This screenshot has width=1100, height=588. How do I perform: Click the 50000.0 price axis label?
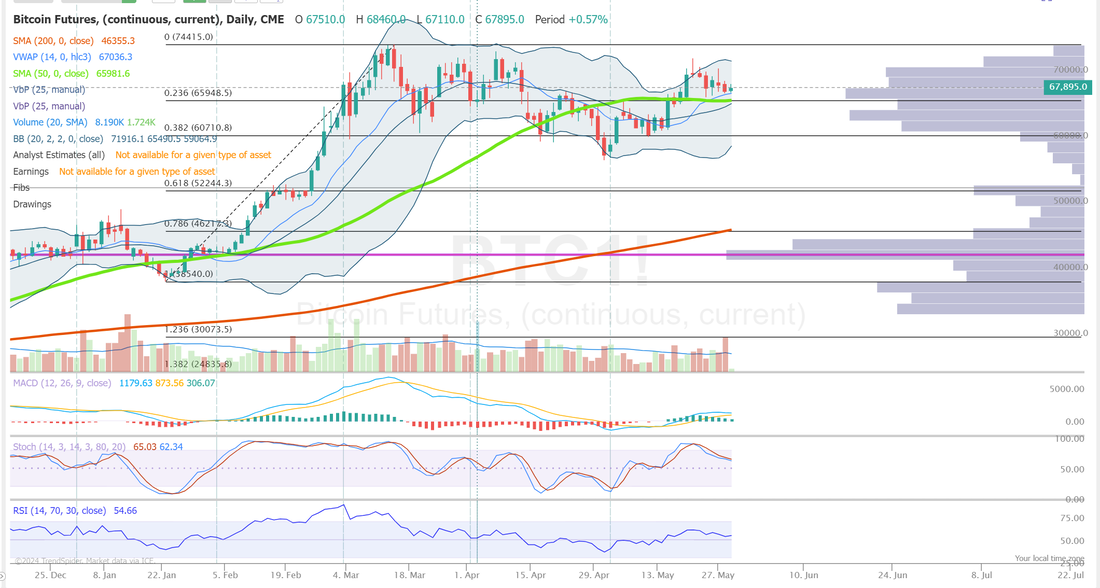tap(1071, 201)
